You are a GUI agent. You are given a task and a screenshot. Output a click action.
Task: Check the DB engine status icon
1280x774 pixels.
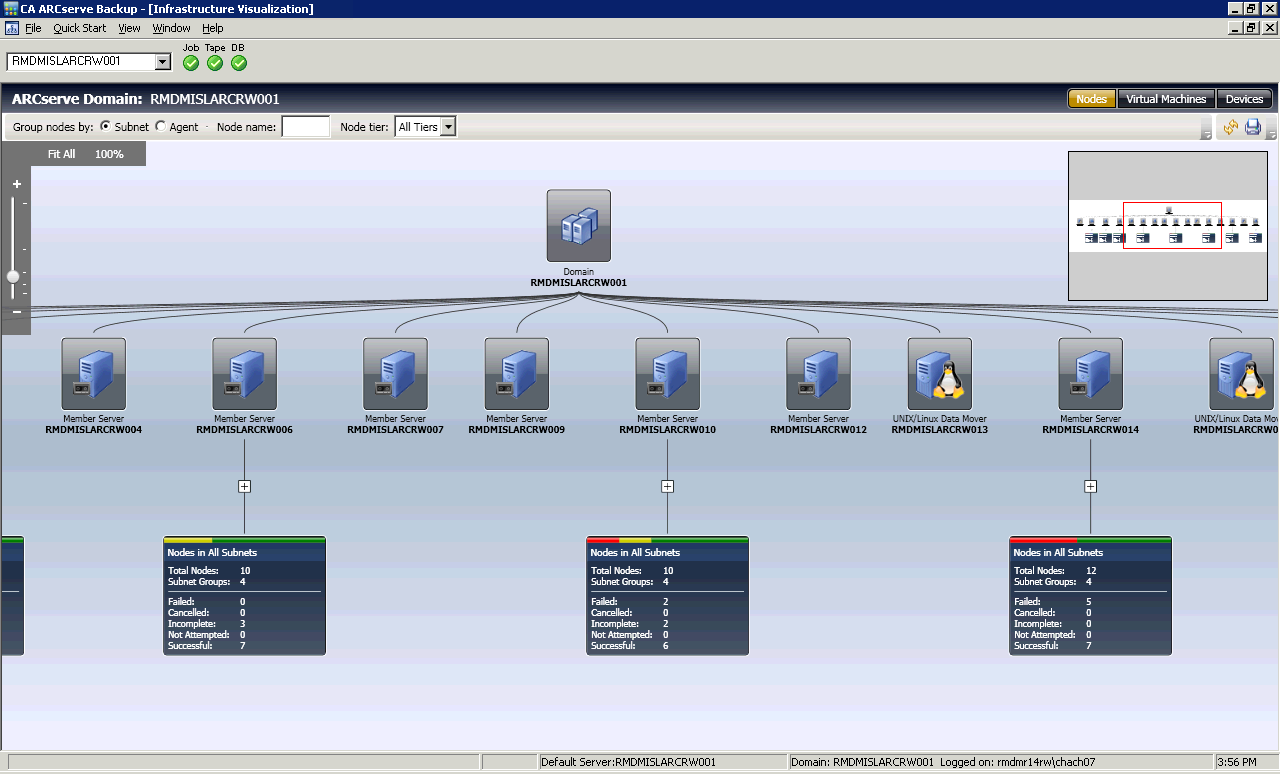[238, 61]
